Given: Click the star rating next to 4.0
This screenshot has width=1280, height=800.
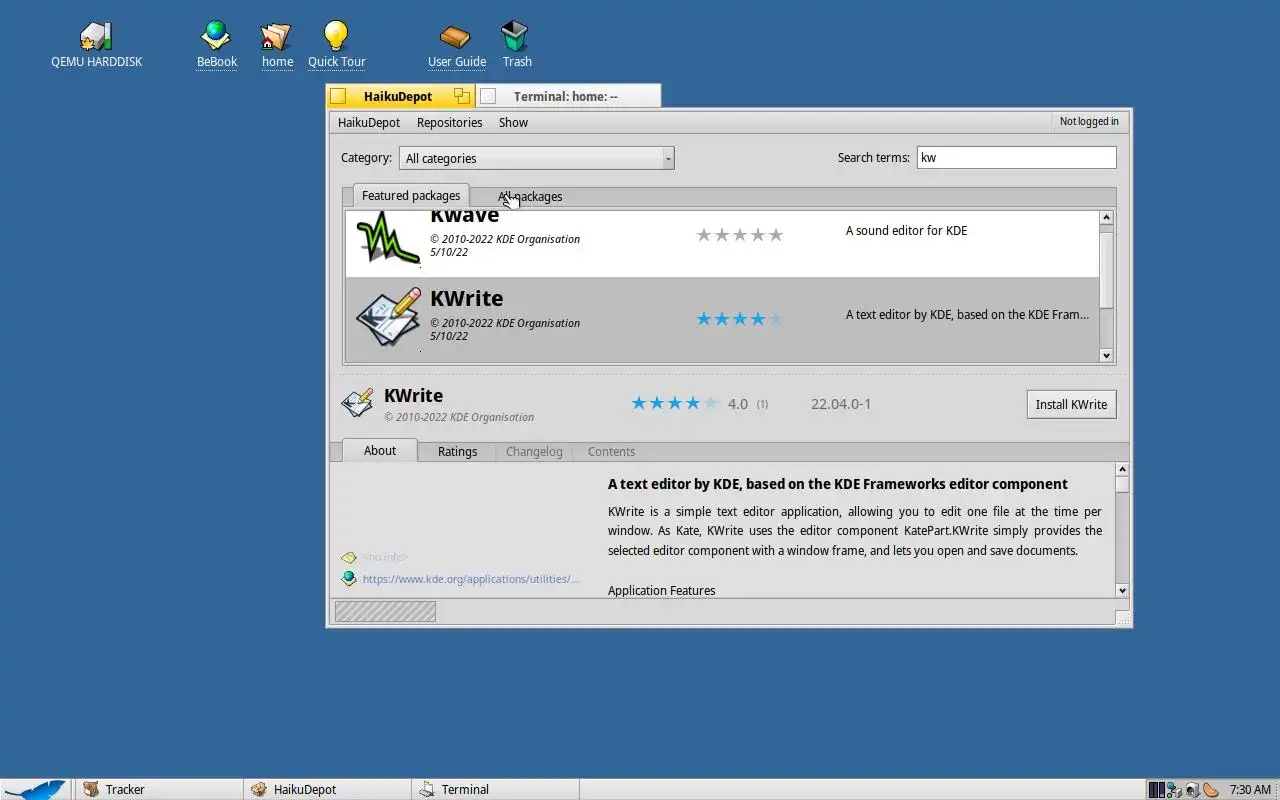Looking at the screenshot, I should tap(675, 403).
